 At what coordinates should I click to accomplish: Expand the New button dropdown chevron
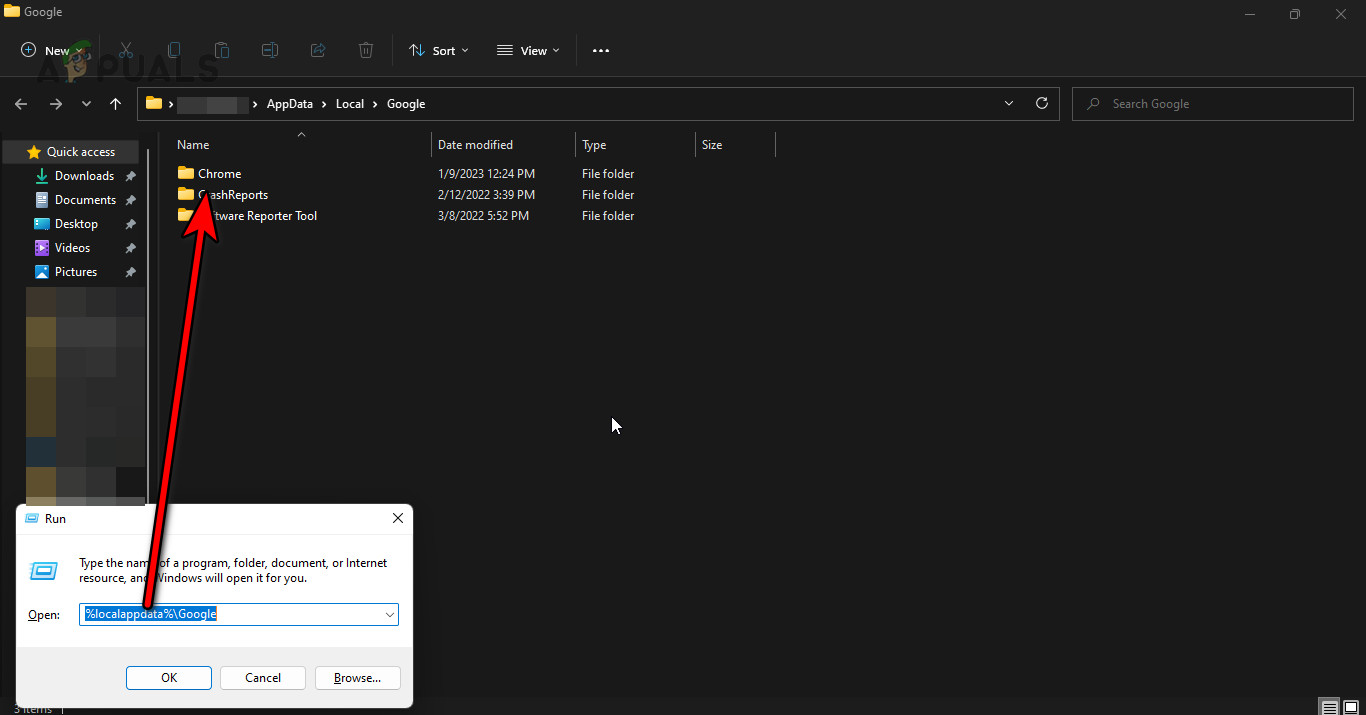coord(77,50)
